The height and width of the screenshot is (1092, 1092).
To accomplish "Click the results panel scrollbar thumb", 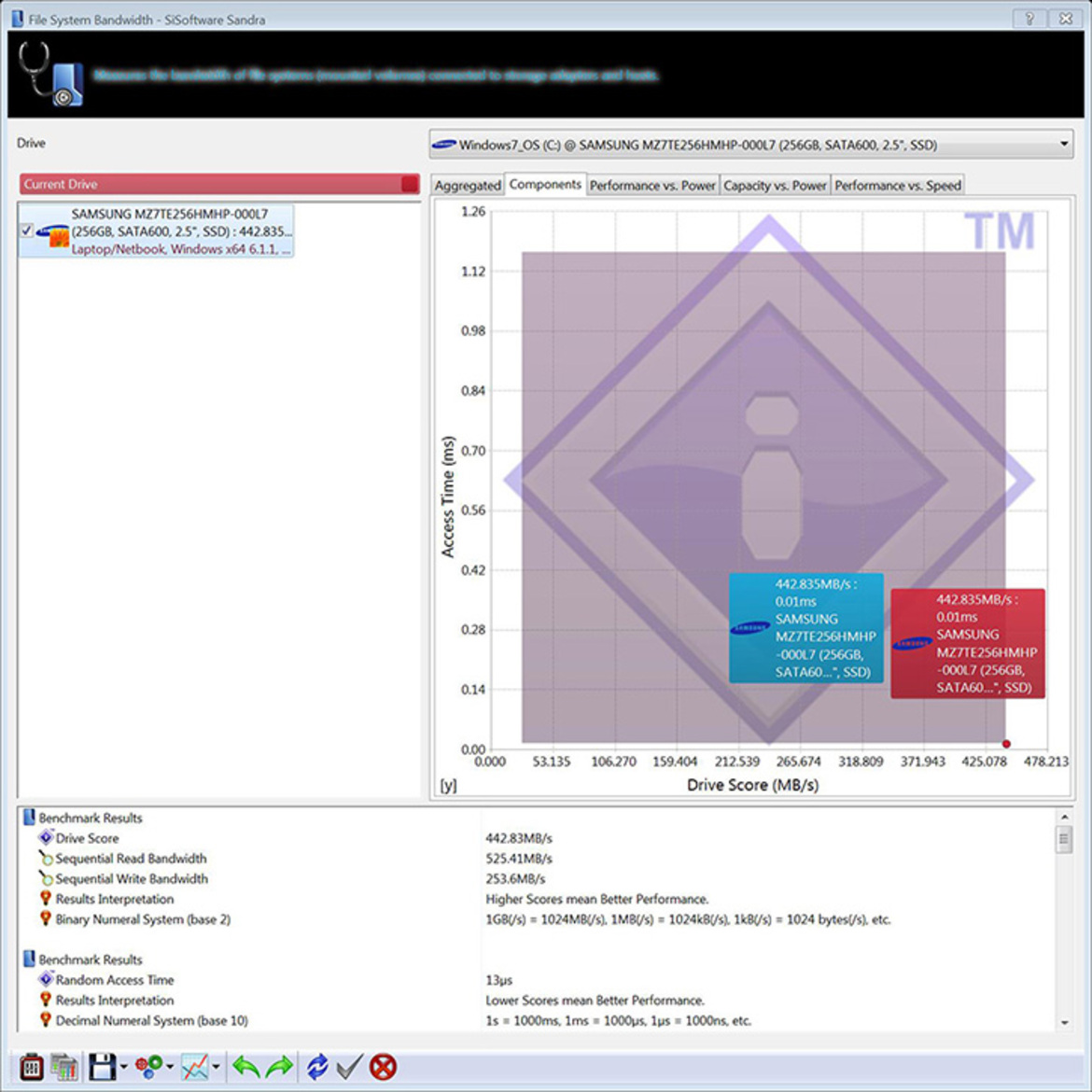I will [1064, 839].
